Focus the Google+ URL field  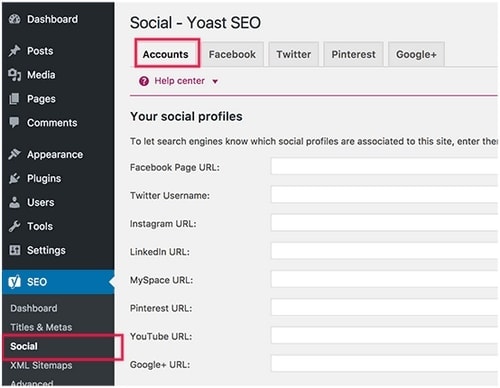(384, 364)
